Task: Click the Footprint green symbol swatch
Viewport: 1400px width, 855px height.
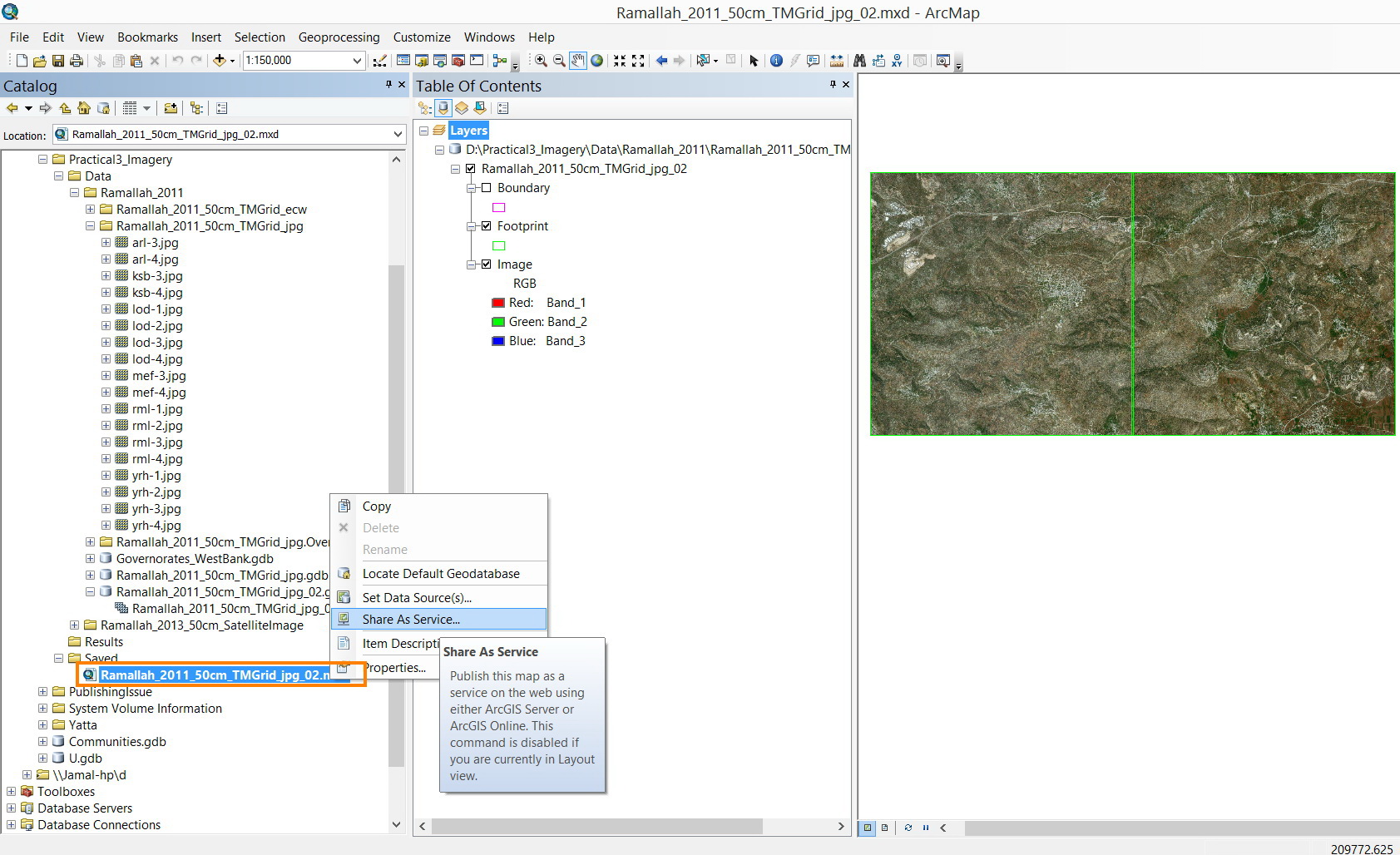Action: pyautogui.click(x=499, y=246)
